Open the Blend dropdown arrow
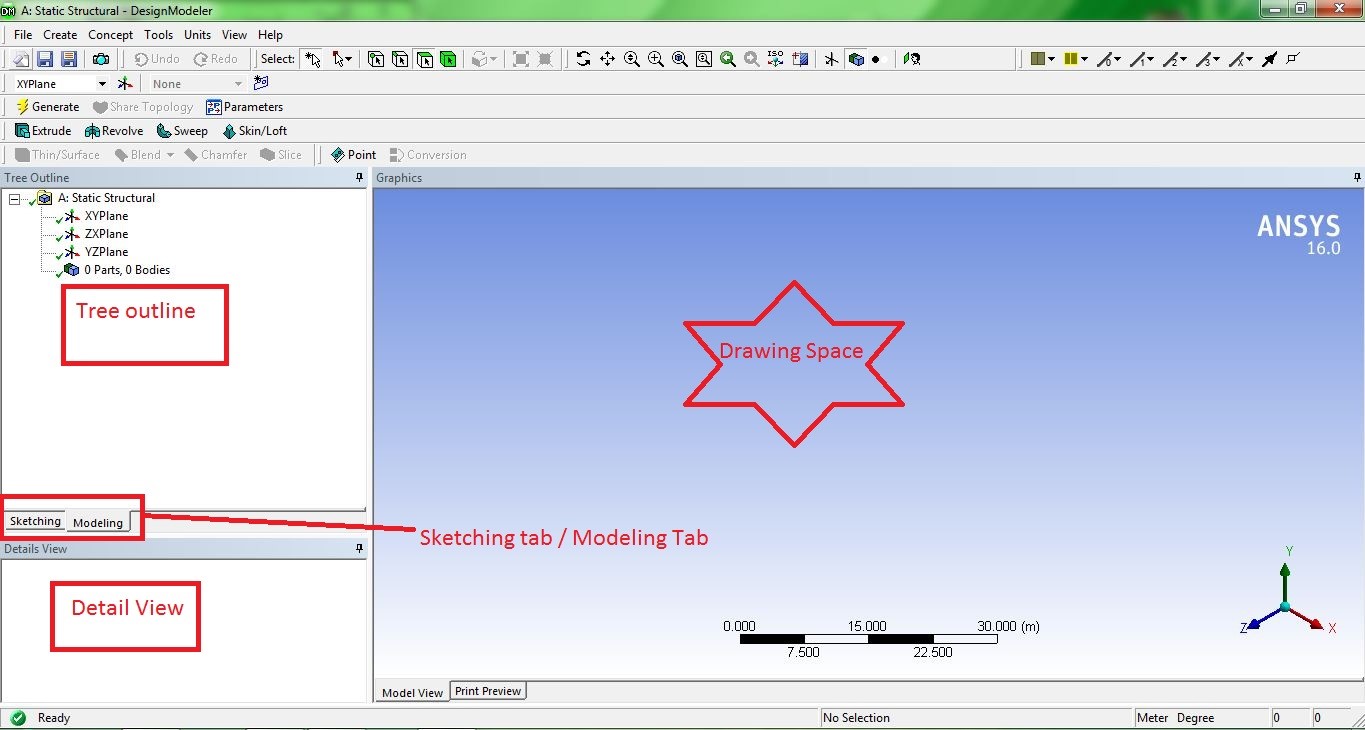 (170, 154)
